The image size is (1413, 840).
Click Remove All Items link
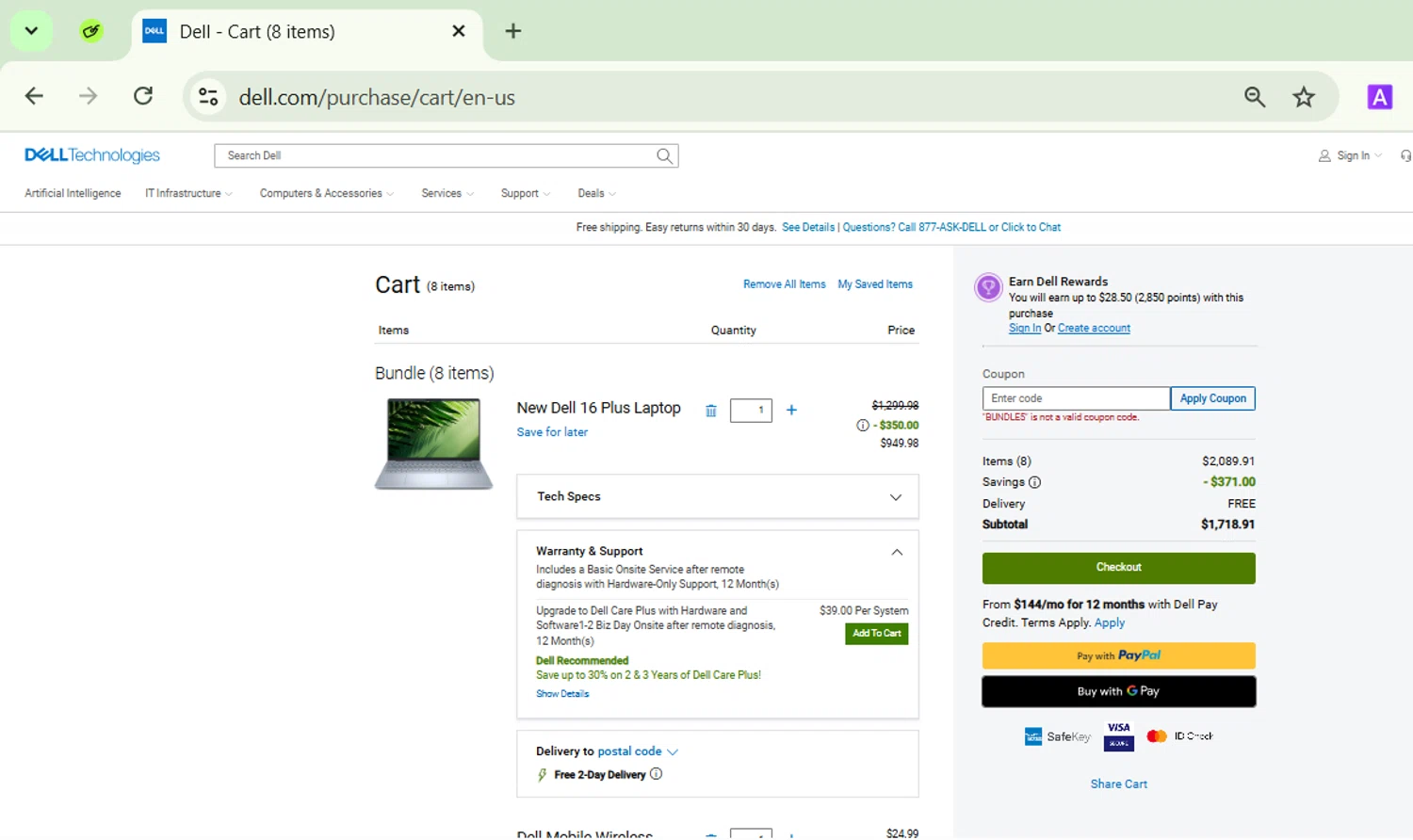(785, 284)
